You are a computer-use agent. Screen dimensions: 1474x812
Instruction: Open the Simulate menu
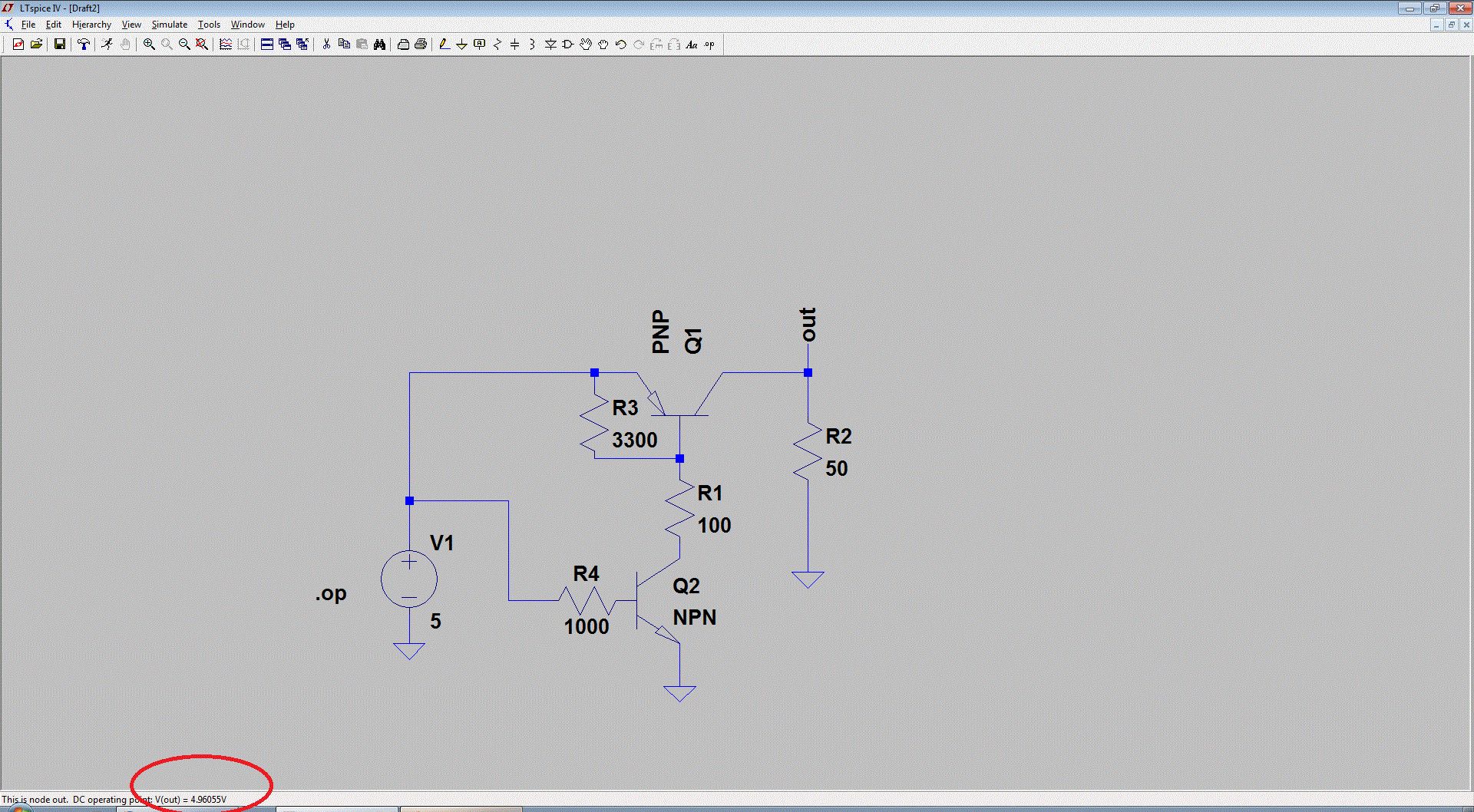coord(169,25)
